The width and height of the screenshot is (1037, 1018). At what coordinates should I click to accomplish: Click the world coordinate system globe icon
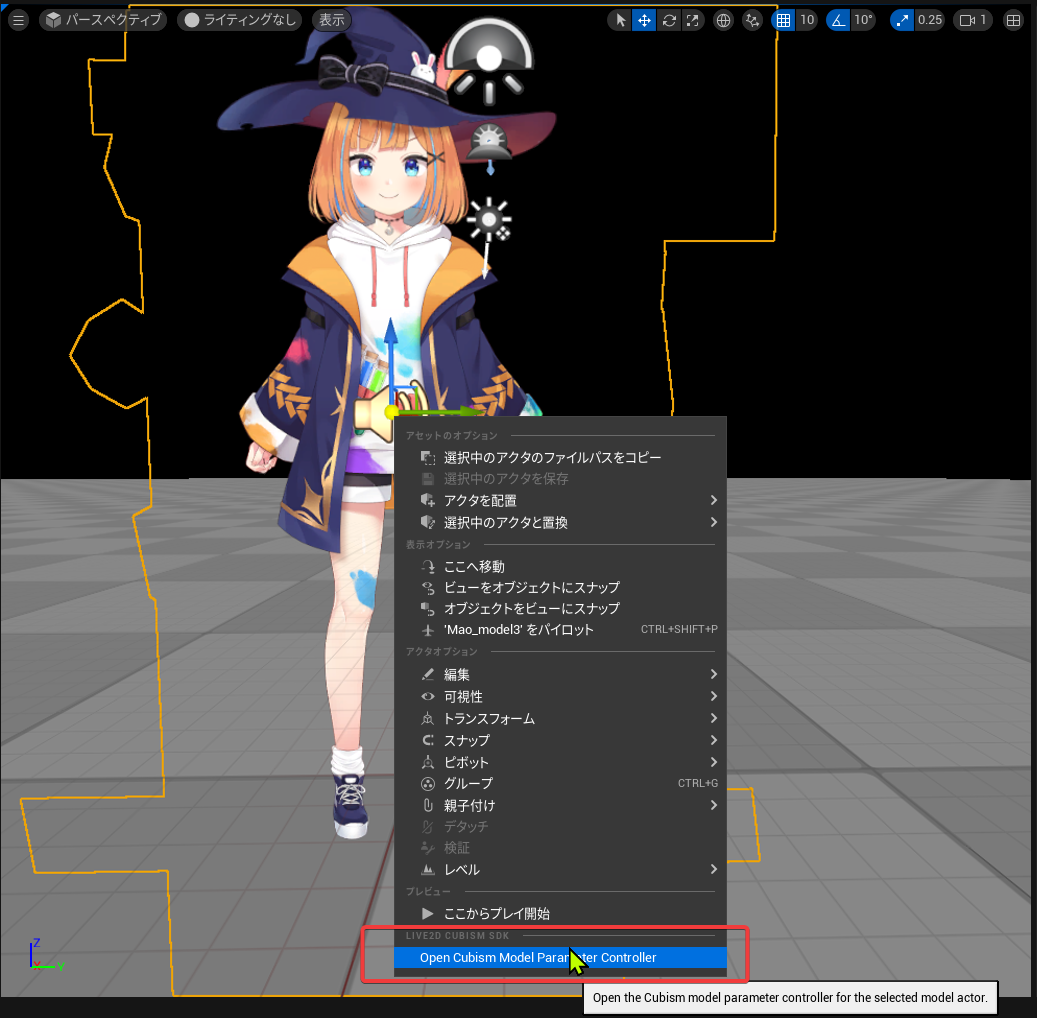click(x=724, y=21)
